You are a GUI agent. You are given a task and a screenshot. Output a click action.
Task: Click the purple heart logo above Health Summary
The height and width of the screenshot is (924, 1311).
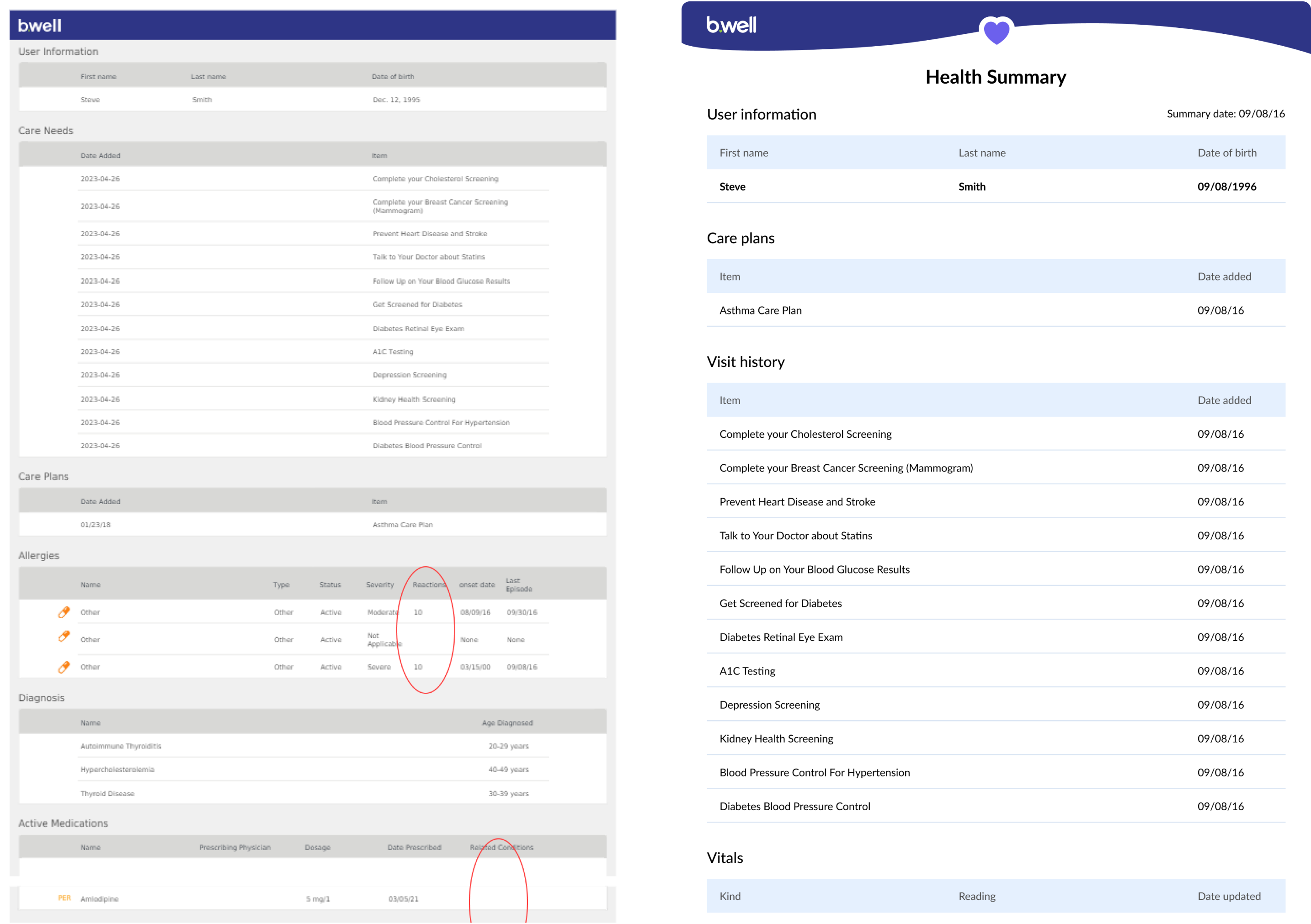click(x=995, y=32)
